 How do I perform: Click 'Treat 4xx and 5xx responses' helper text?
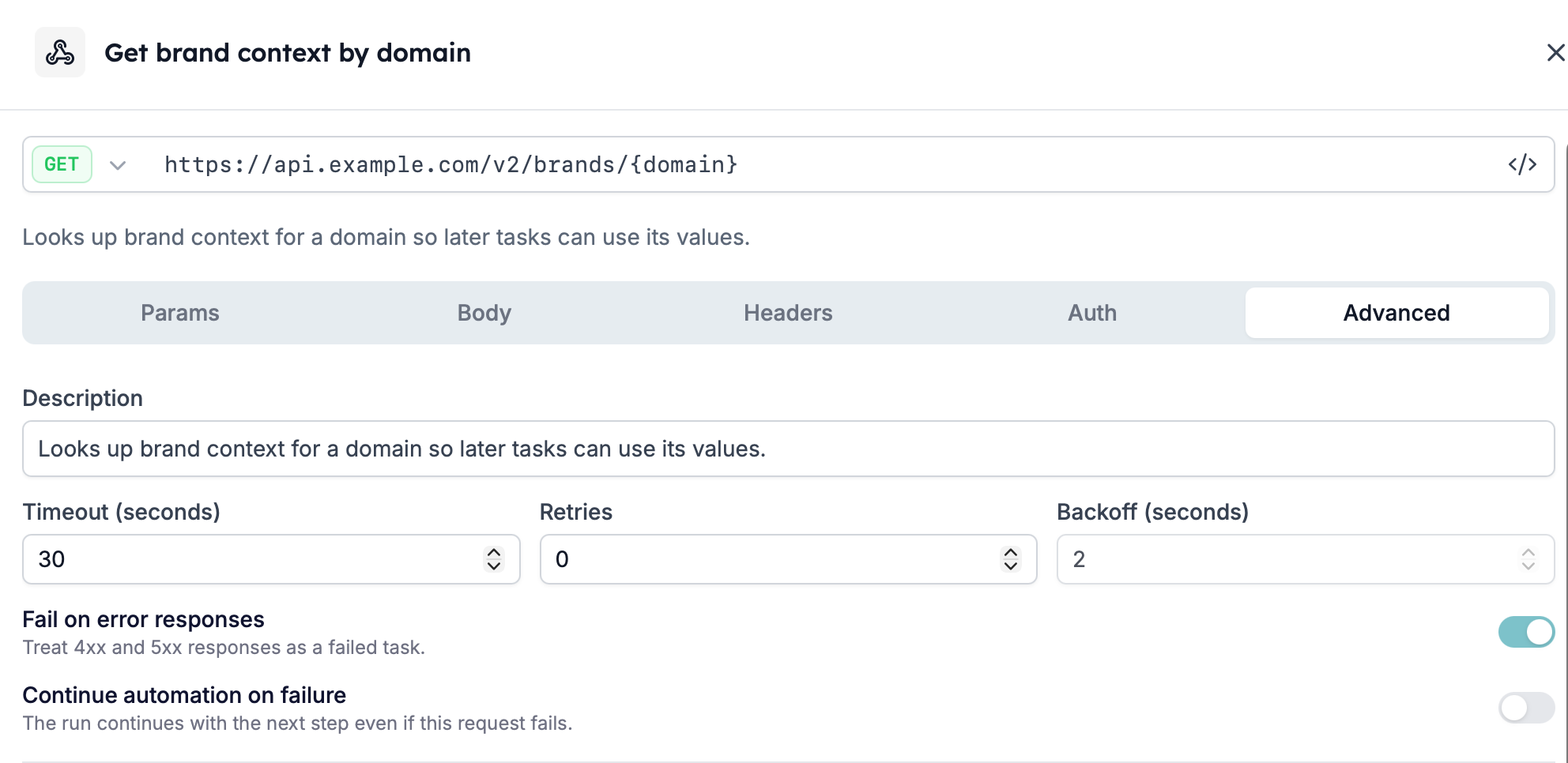(x=224, y=648)
